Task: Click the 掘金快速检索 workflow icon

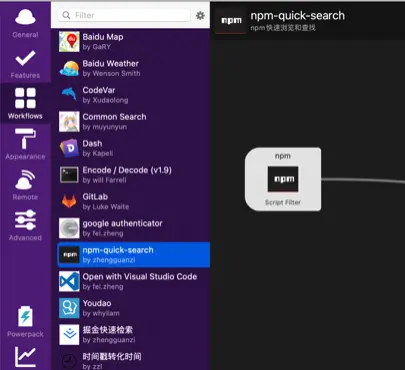Action: 69,335
